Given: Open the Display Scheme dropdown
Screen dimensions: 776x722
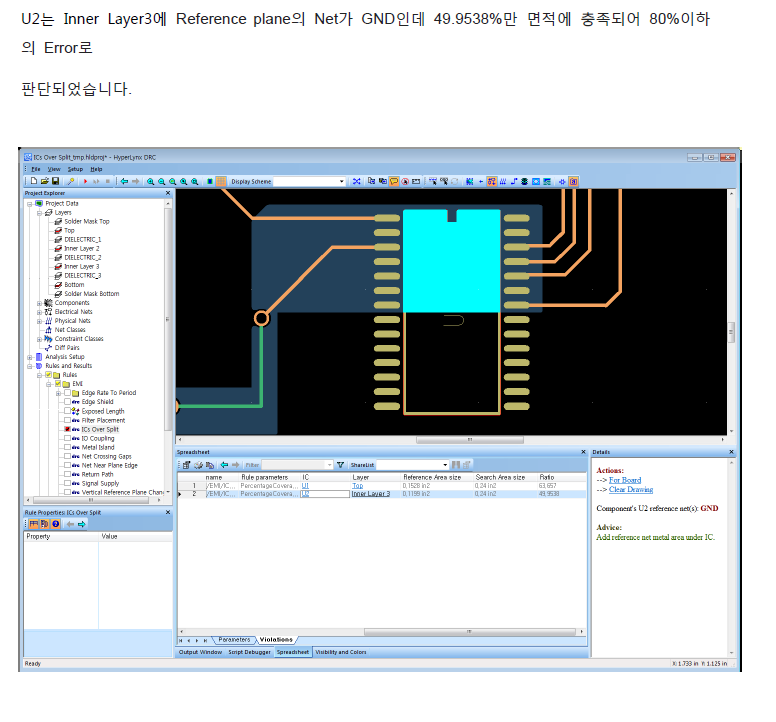Looking at the screenshot, I should (341, 181).
